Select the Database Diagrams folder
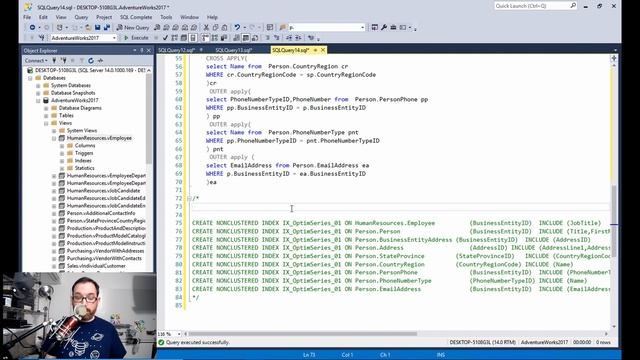The width and height of the screenshot is (640, 360). point(80,108)
